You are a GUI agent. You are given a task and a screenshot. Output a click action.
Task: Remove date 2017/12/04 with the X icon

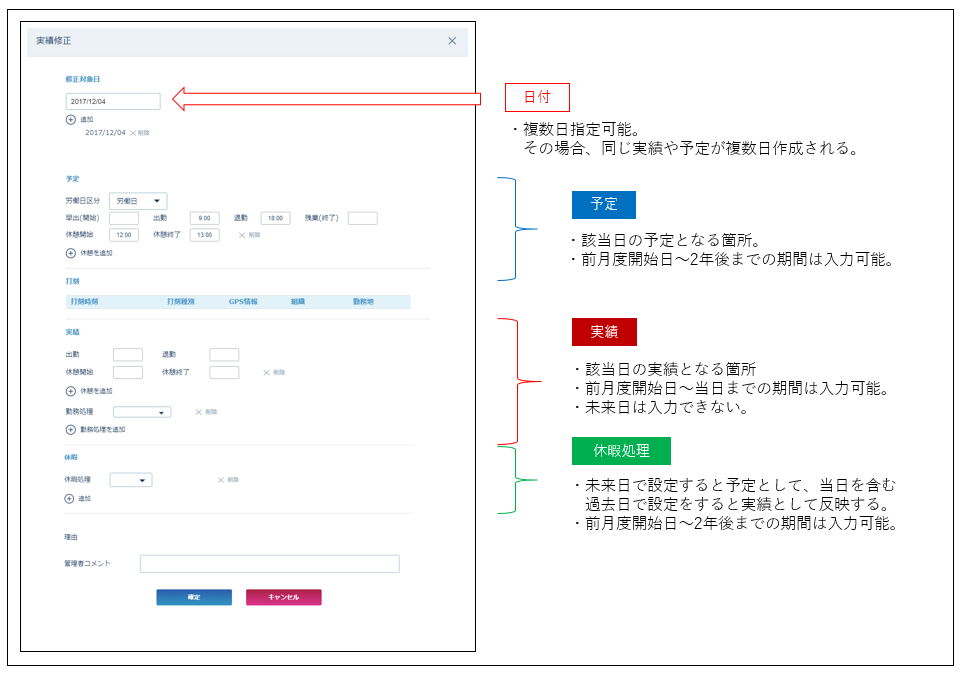point(133,133)
